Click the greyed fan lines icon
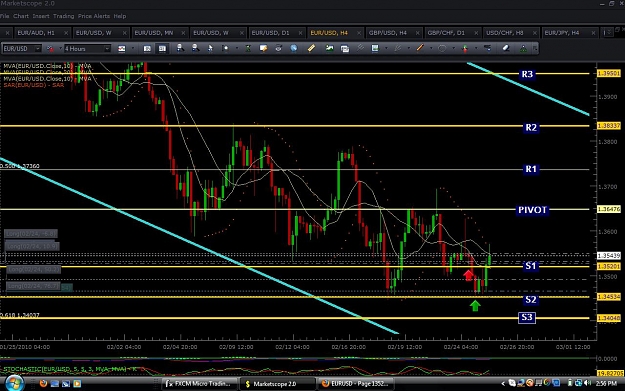The height and width of the screenshot is (391, 625). tap(397, 49)
